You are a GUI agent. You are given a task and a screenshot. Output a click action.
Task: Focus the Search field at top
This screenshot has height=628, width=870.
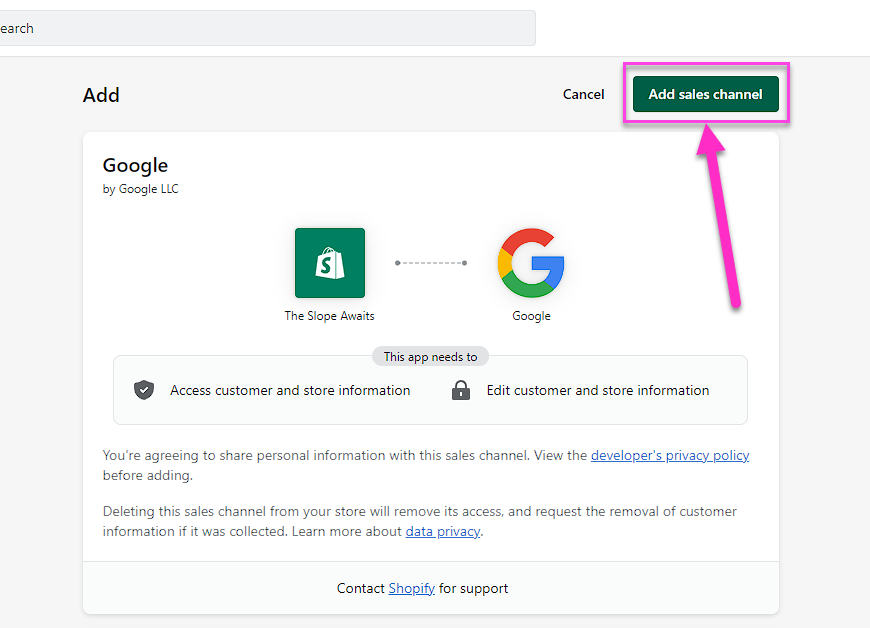267,28
